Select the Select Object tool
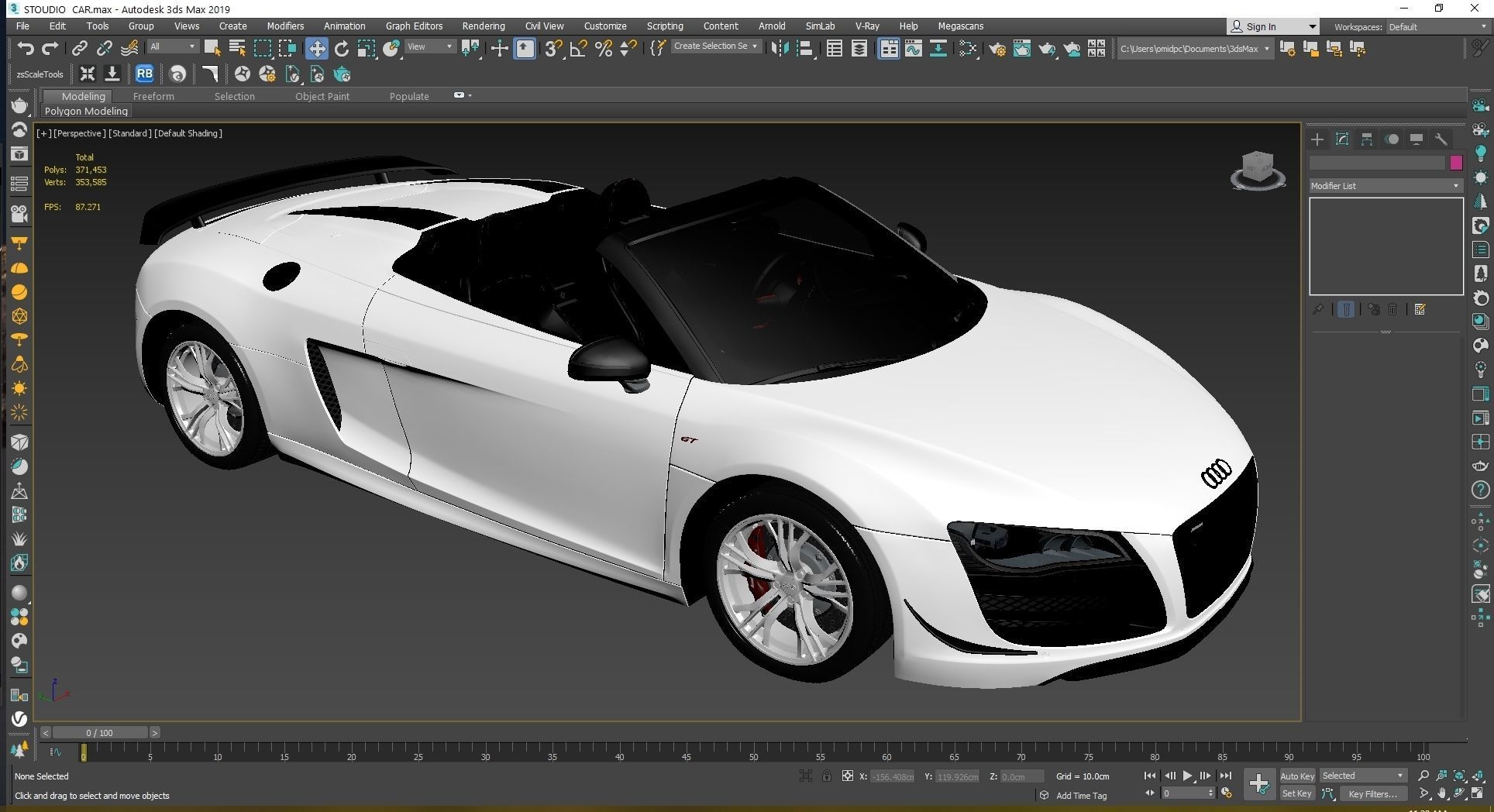The image size is (1494, 812). (212, 48)
